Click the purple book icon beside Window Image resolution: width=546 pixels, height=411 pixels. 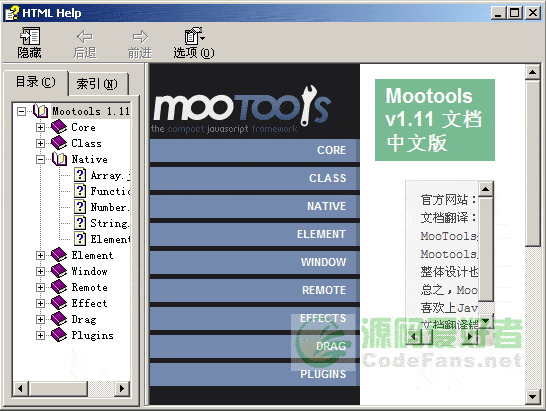point(59,271)
